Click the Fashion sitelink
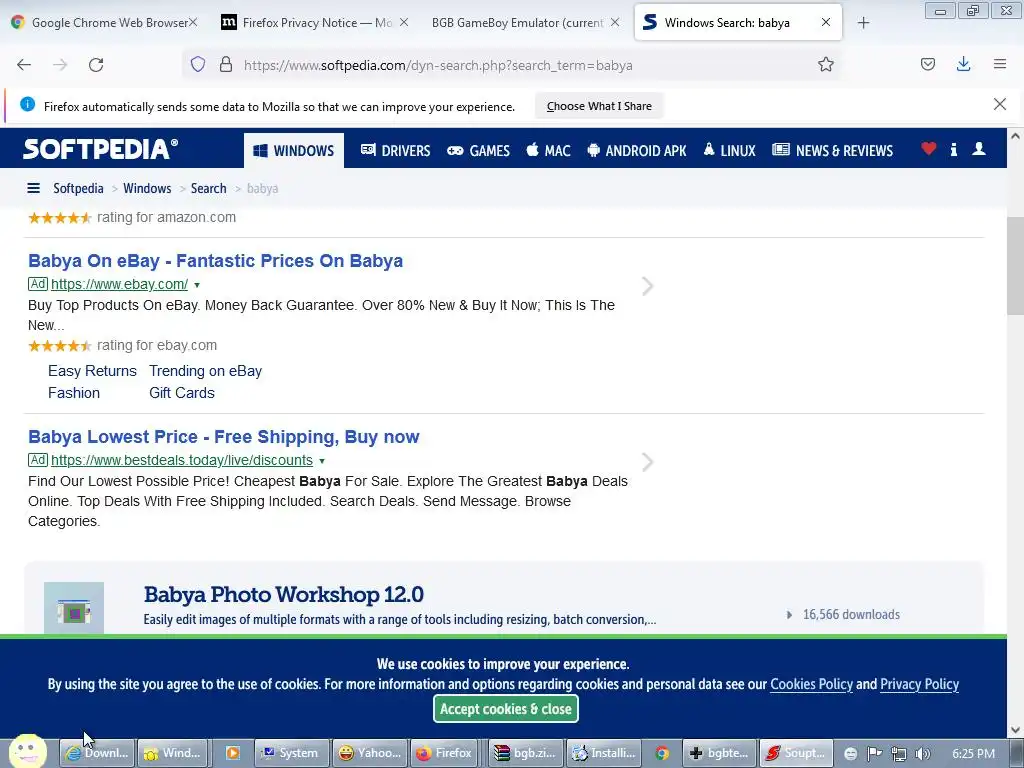Screen dimensions: 1024x768 coord(74,393)
